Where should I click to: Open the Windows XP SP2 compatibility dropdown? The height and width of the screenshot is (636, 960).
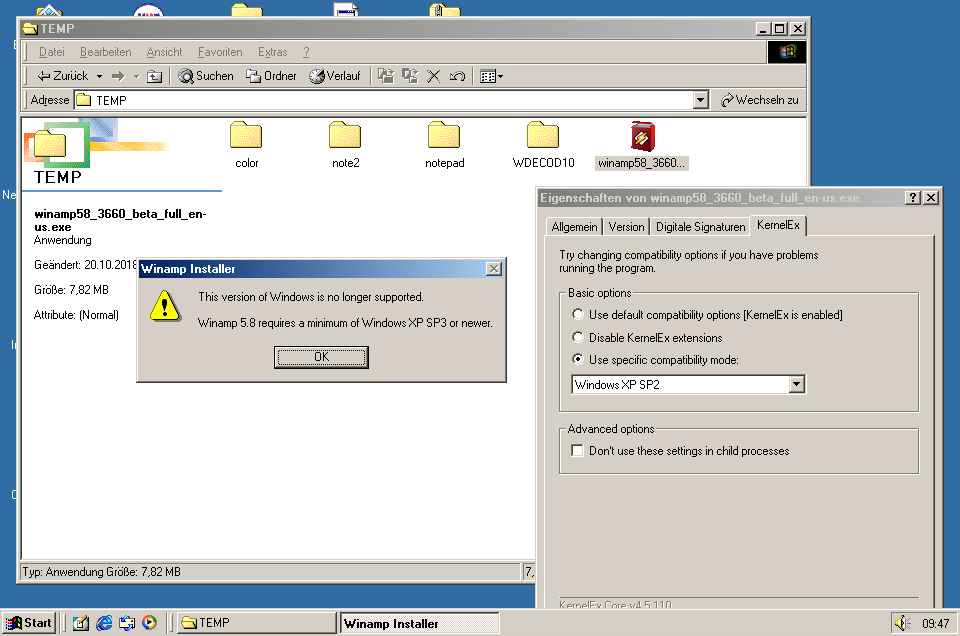point(796,384)
